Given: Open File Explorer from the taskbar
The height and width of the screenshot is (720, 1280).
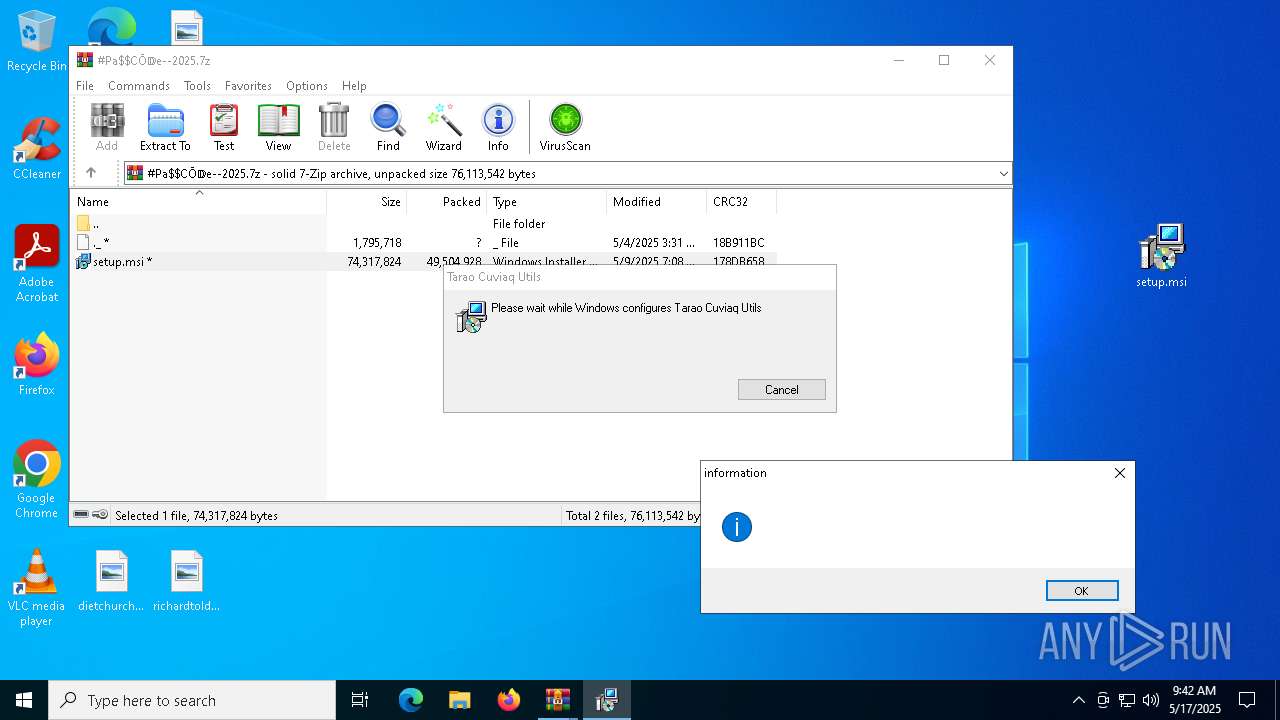Looking at the screenshot, I should 459,700.
